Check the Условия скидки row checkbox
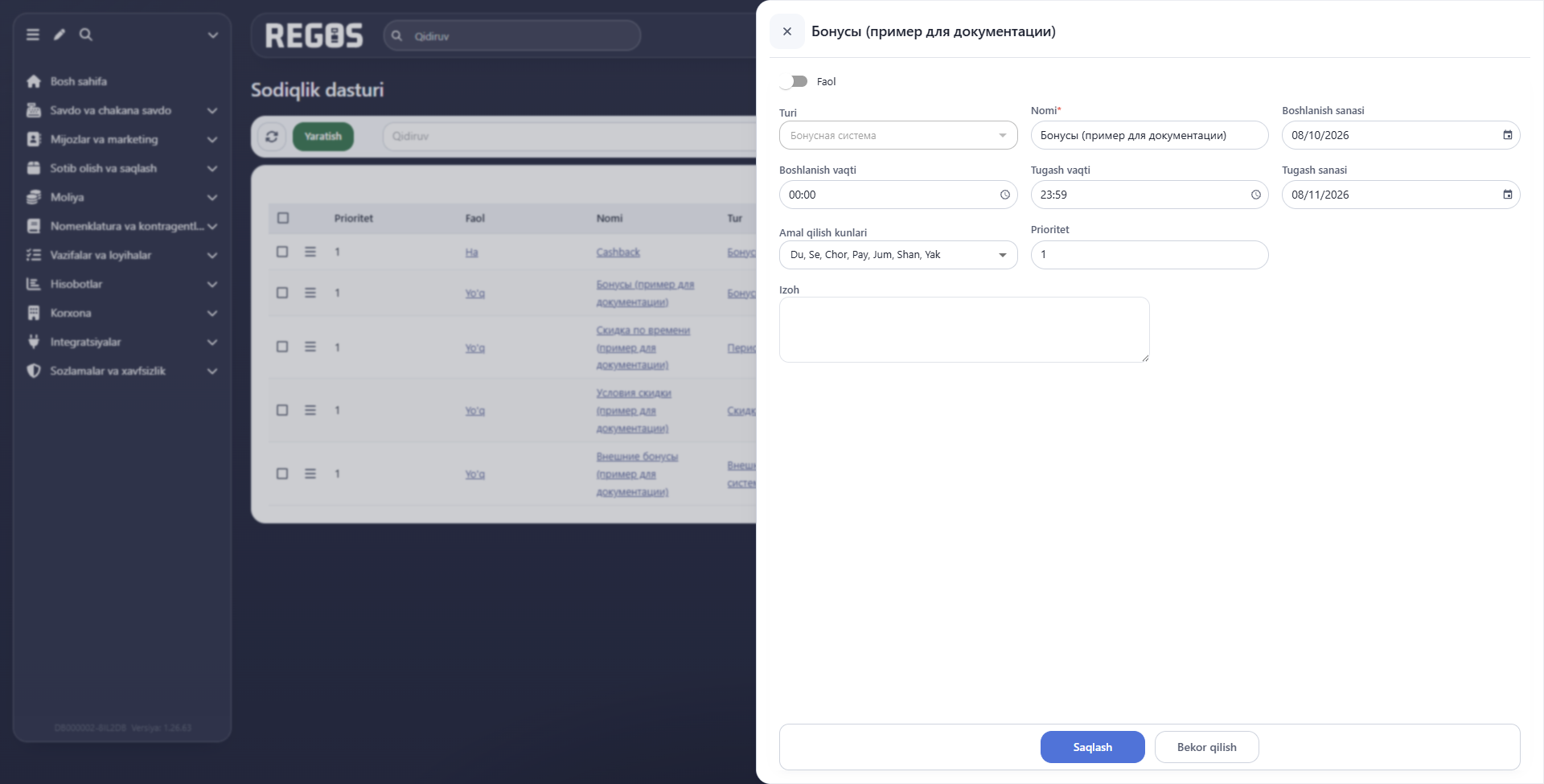This screenshot has height=784, width=1544. click(282, 410)
